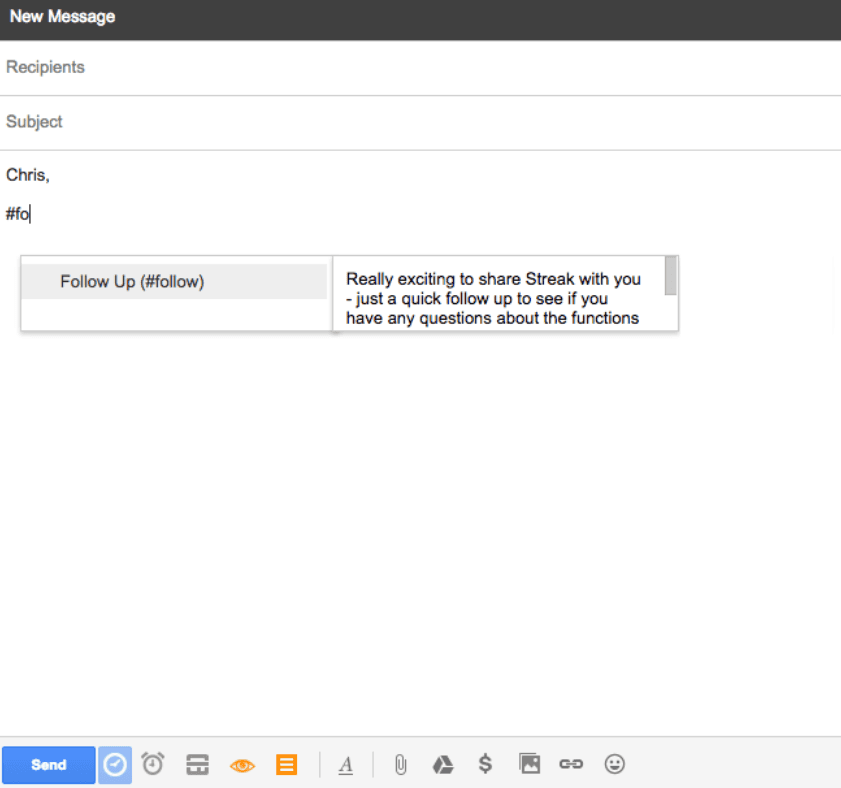Set a snooze reminder with the alarm icon
Image resolution: width=841 pixels, height=788 pixels.
pyautogui.click(x=152, y=764)
